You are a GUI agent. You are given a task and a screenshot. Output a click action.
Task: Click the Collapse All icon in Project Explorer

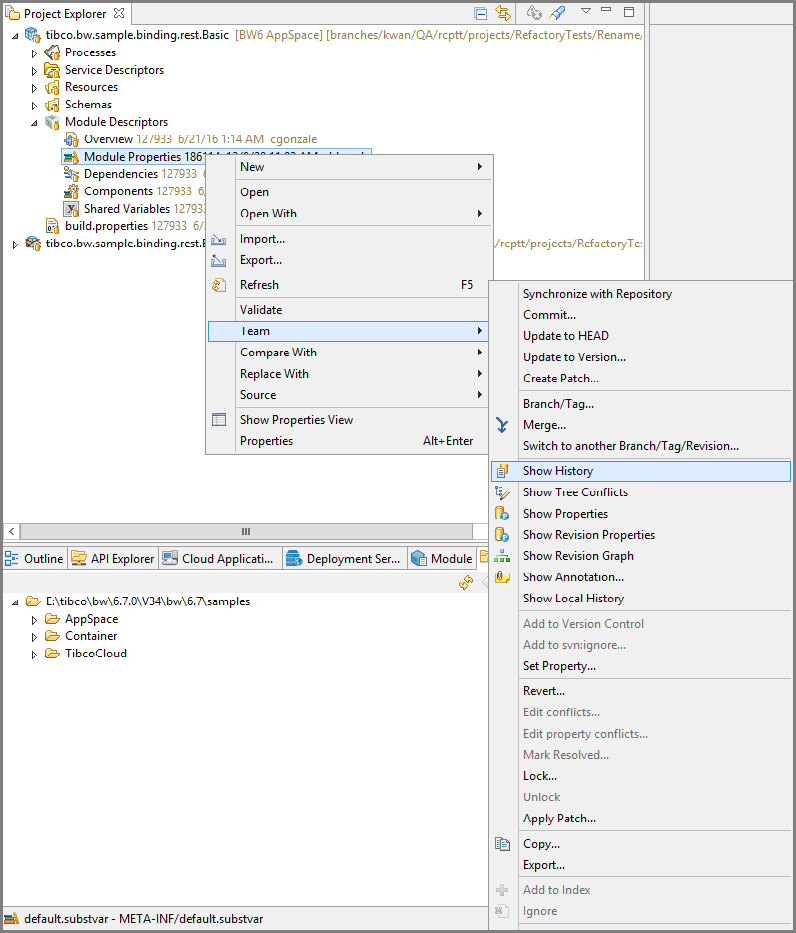481,13
